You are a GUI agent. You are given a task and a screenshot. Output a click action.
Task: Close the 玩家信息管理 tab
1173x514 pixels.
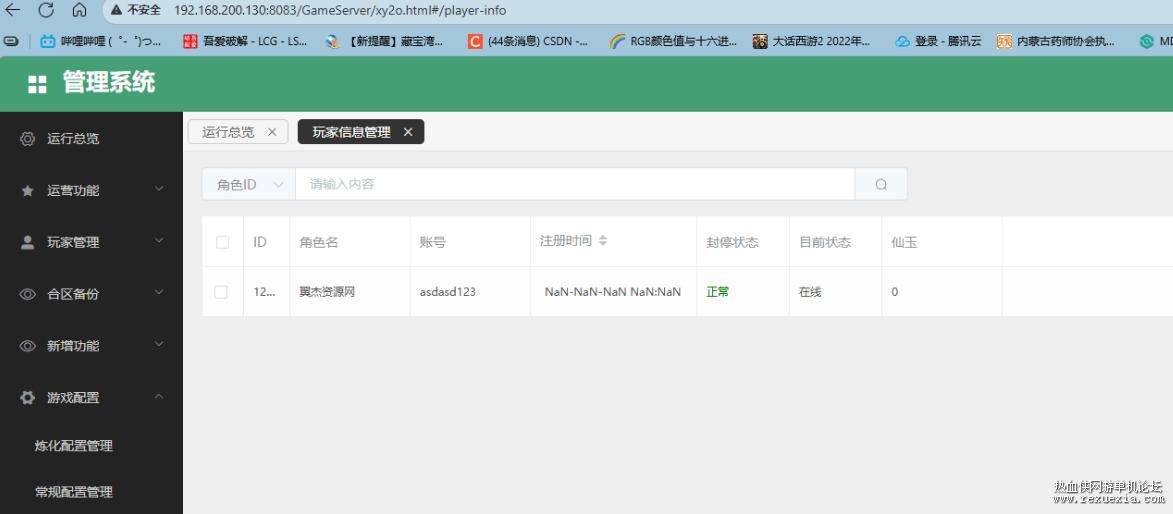408,132
